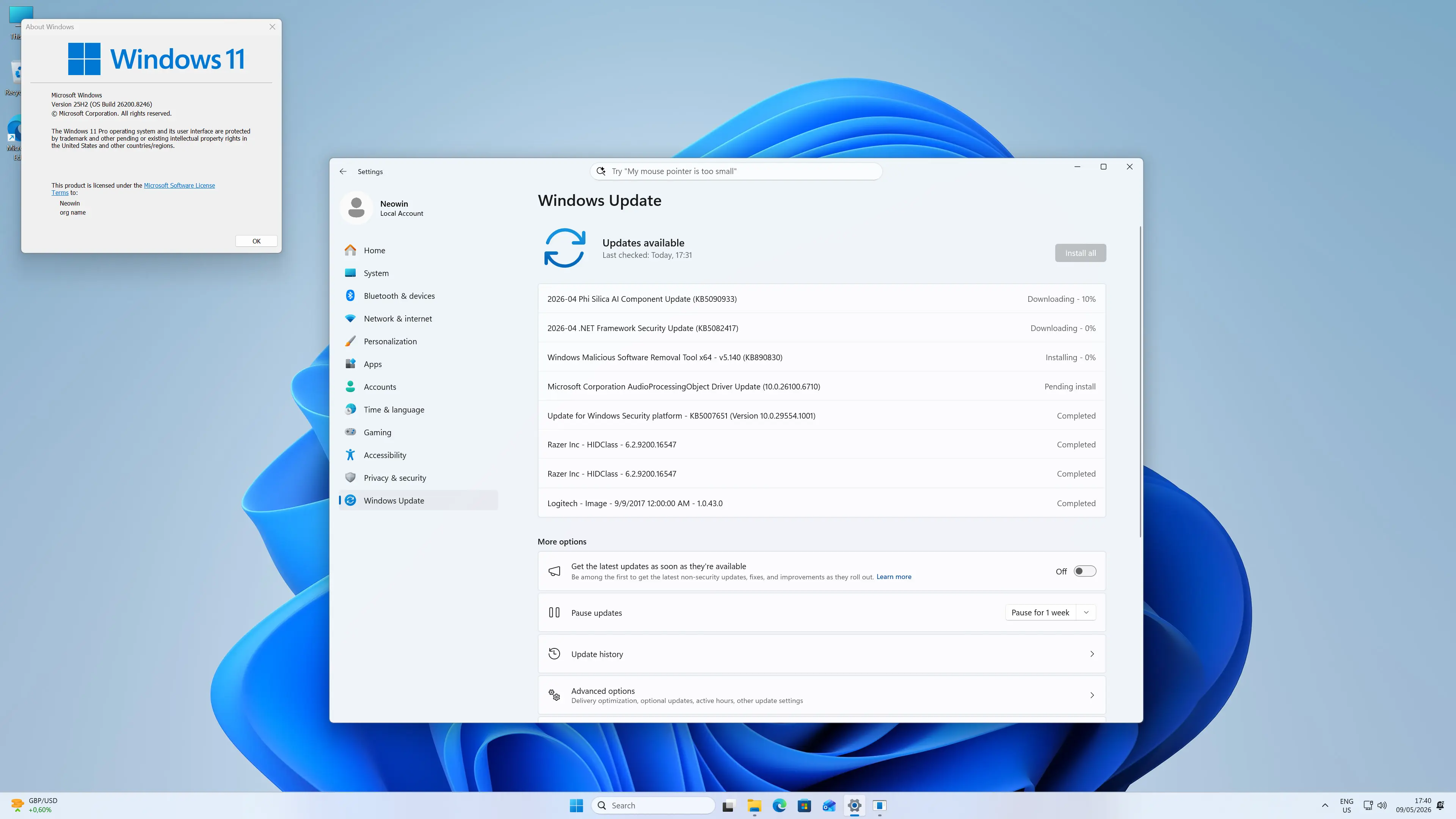Viewport: 1456px width, 819px height.
Task: Click the GBP/USD widget on taskbar
Action: coord(34,805)
